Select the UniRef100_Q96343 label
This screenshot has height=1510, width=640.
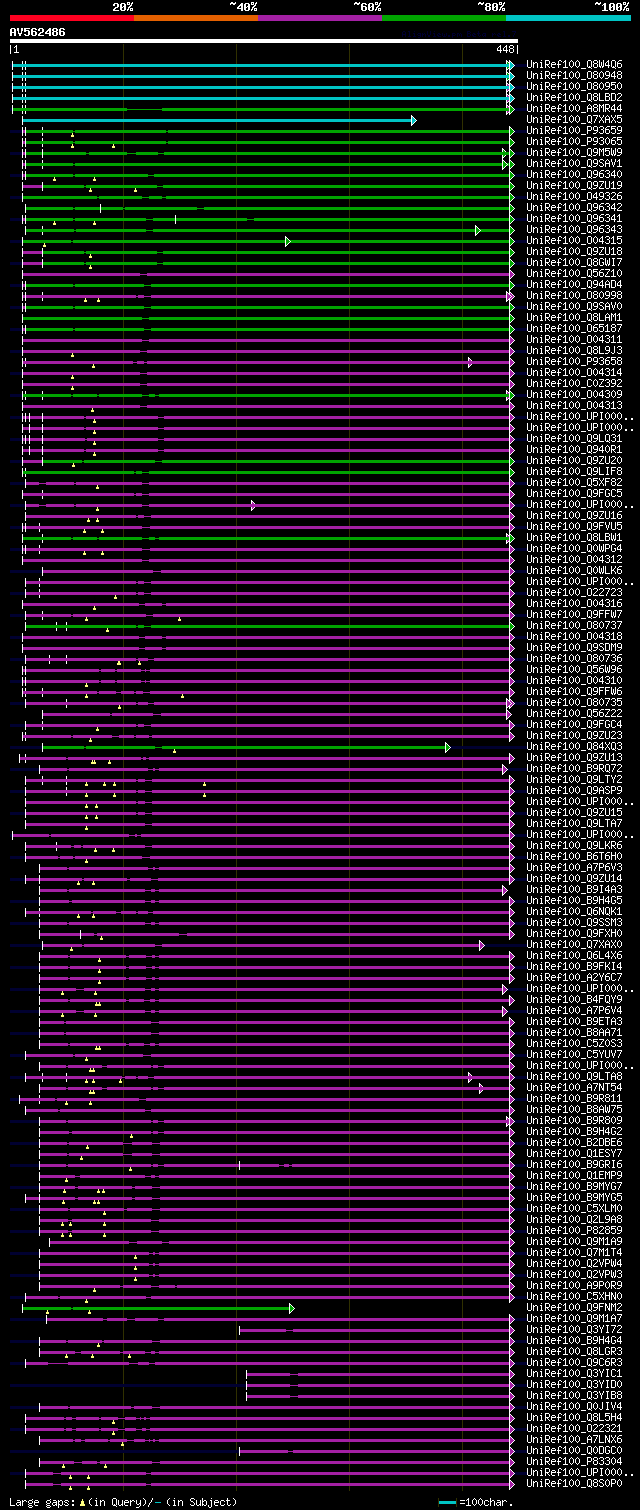574,229
